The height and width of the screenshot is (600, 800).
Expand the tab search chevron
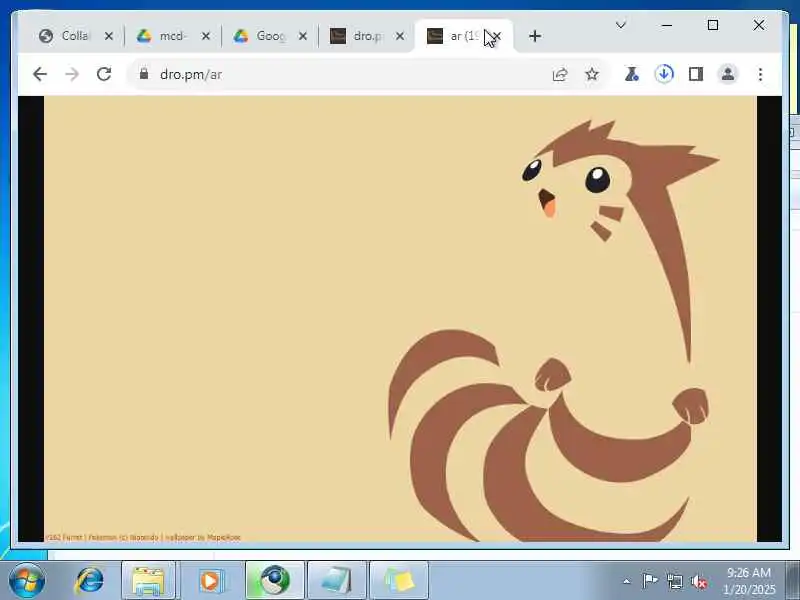620,25
